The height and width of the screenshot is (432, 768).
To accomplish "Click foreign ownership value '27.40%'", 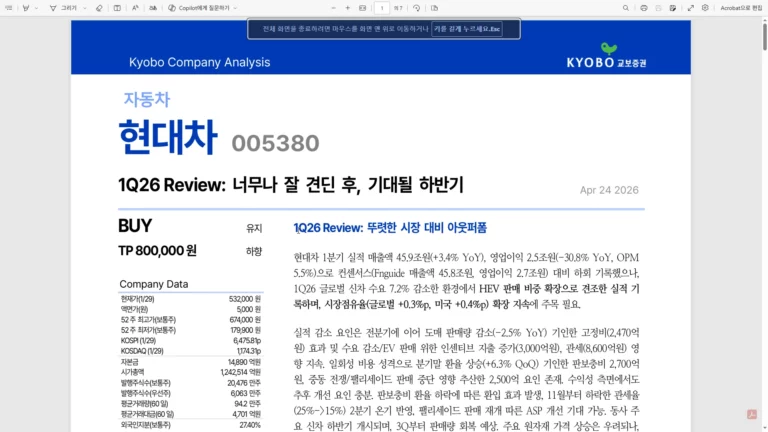I will (250, 425).
